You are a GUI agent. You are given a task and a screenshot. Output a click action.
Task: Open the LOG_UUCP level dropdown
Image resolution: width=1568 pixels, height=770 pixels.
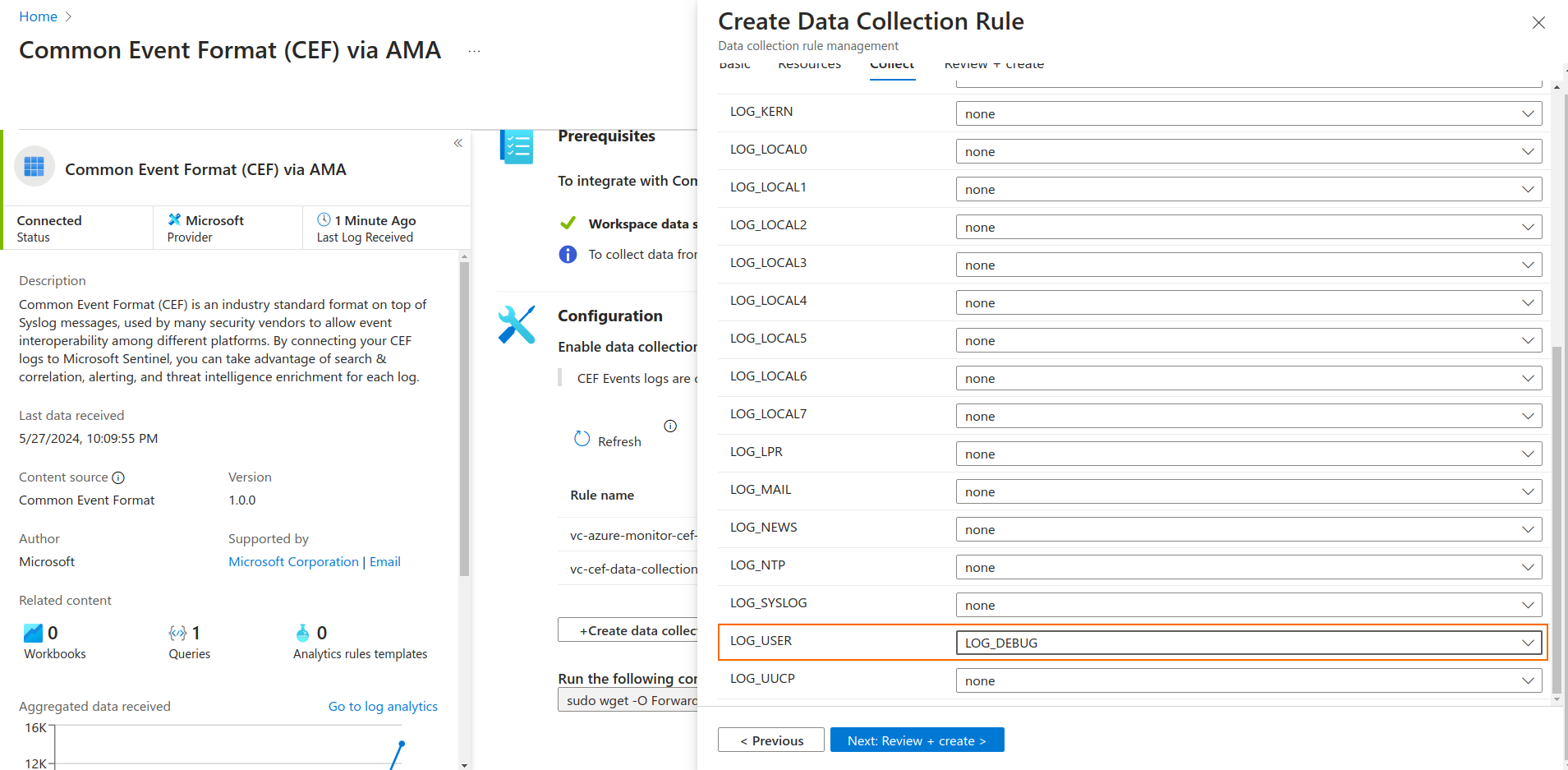click(x=1248, y=680)
